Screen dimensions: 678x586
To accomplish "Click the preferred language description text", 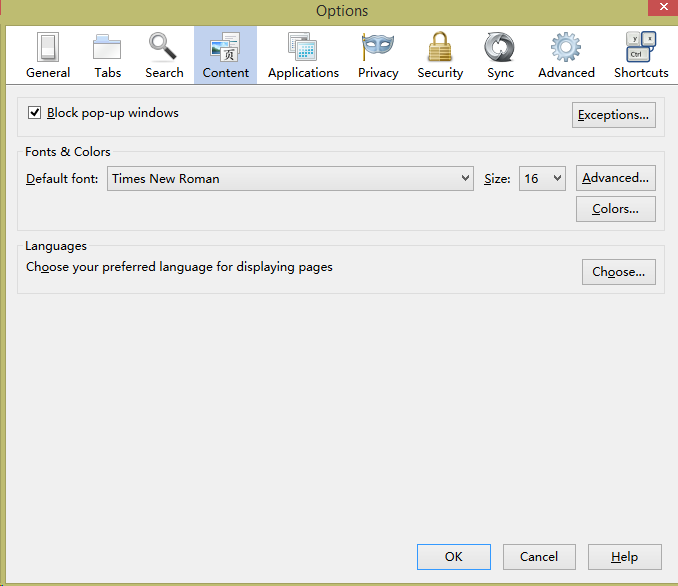I will tap(179, 267).
